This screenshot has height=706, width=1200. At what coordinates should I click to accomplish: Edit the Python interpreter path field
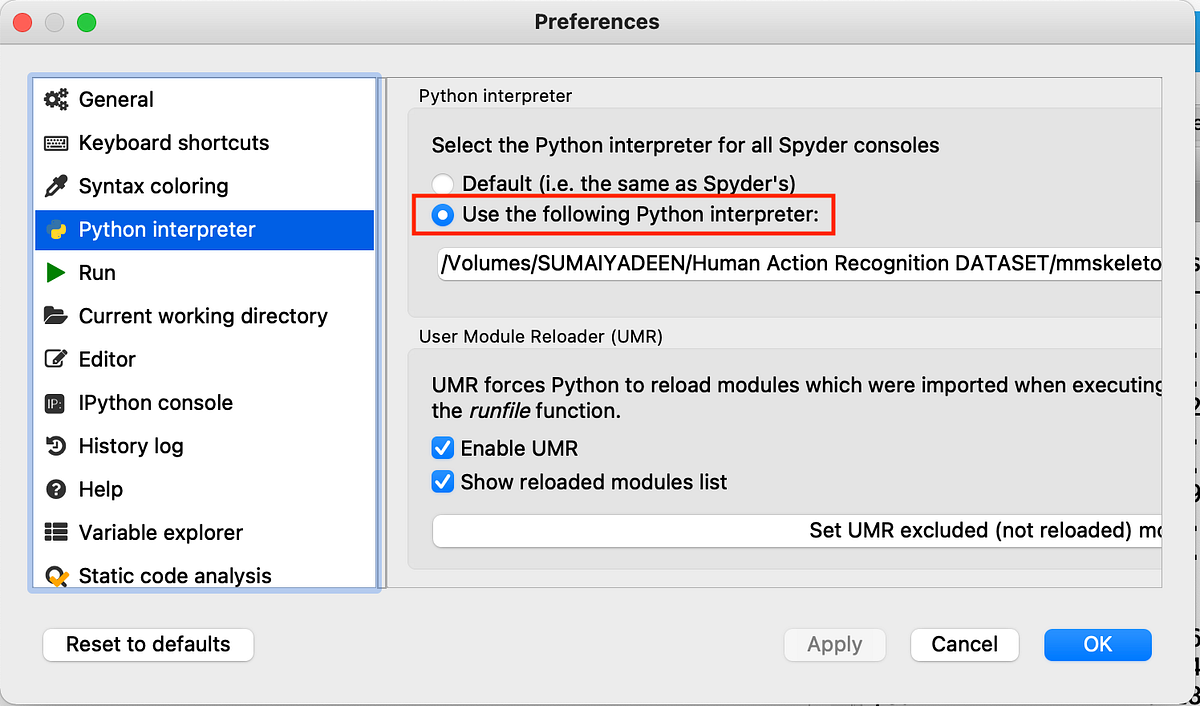800,264
